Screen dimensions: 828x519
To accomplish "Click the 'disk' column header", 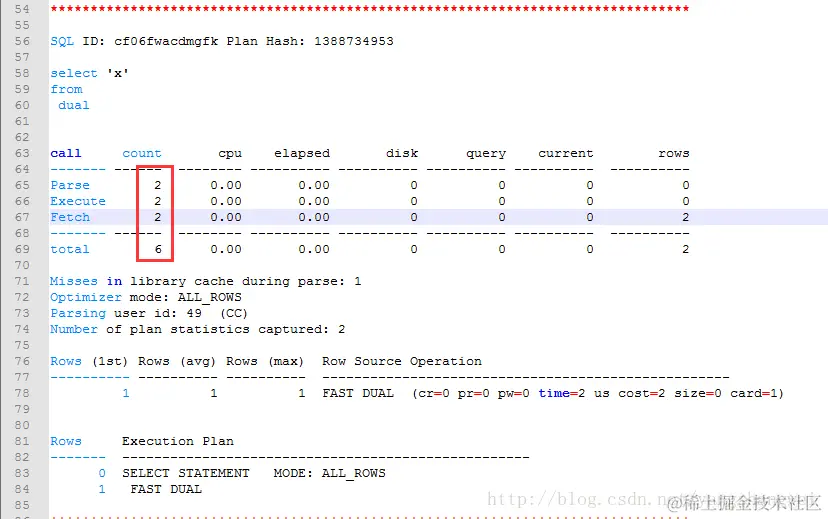I will pos(402,153).
